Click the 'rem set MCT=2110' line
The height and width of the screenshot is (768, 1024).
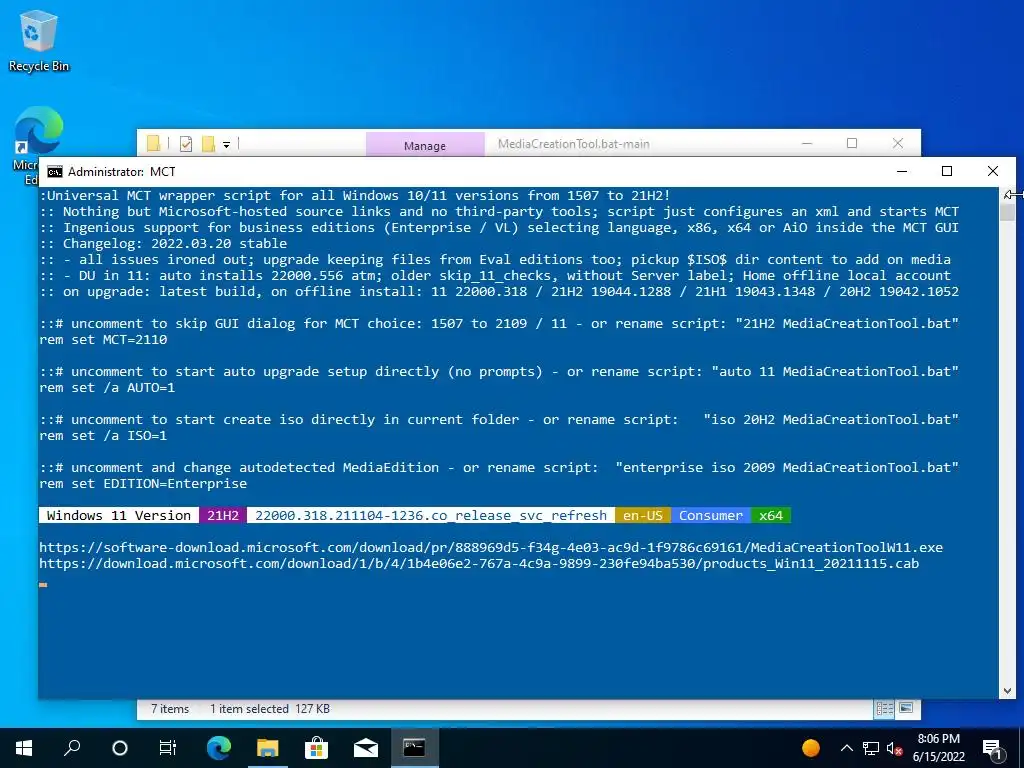103,340
